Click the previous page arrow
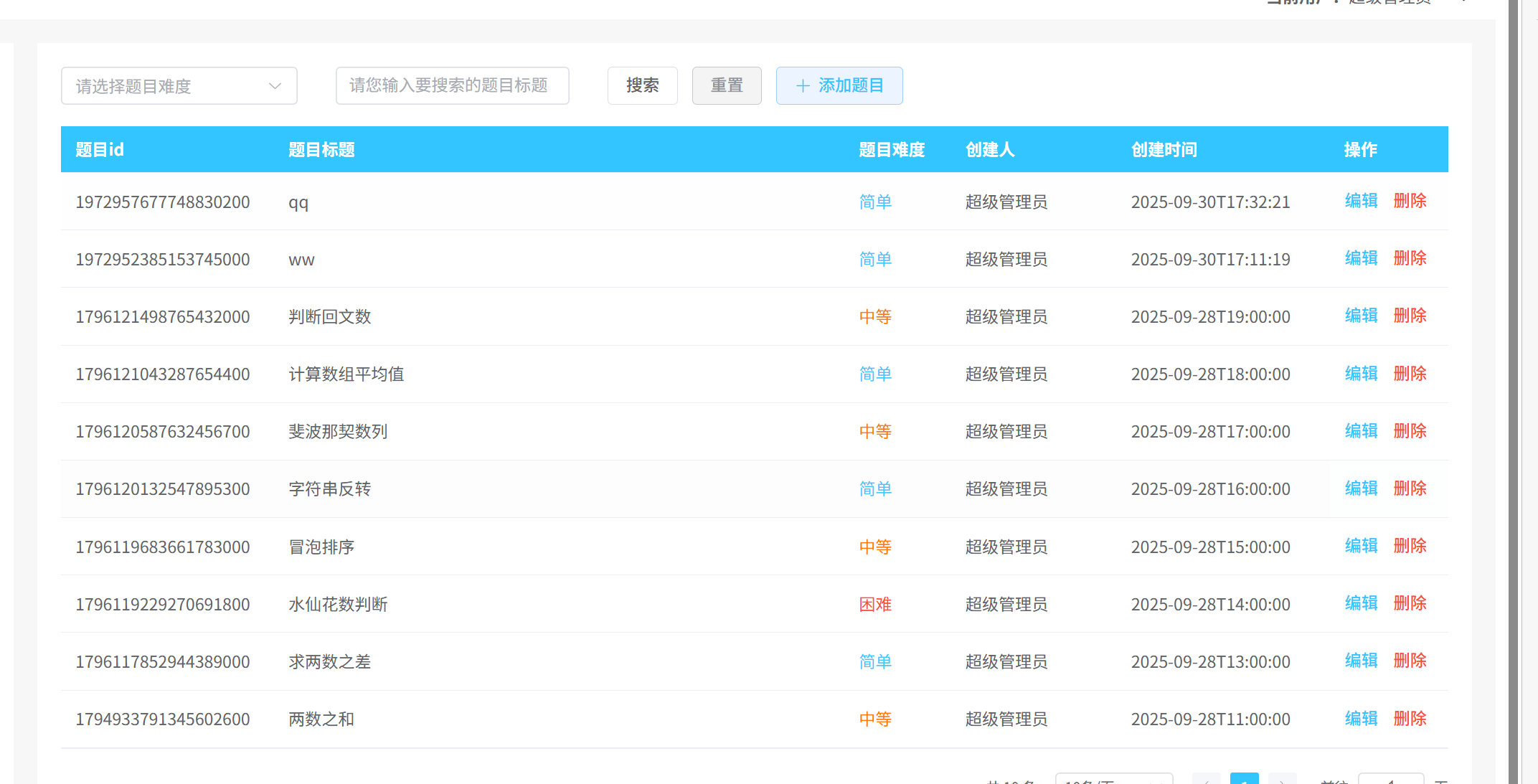Image resolution: width=1538 pixels, height=784 pixels. coord(1207,780)
